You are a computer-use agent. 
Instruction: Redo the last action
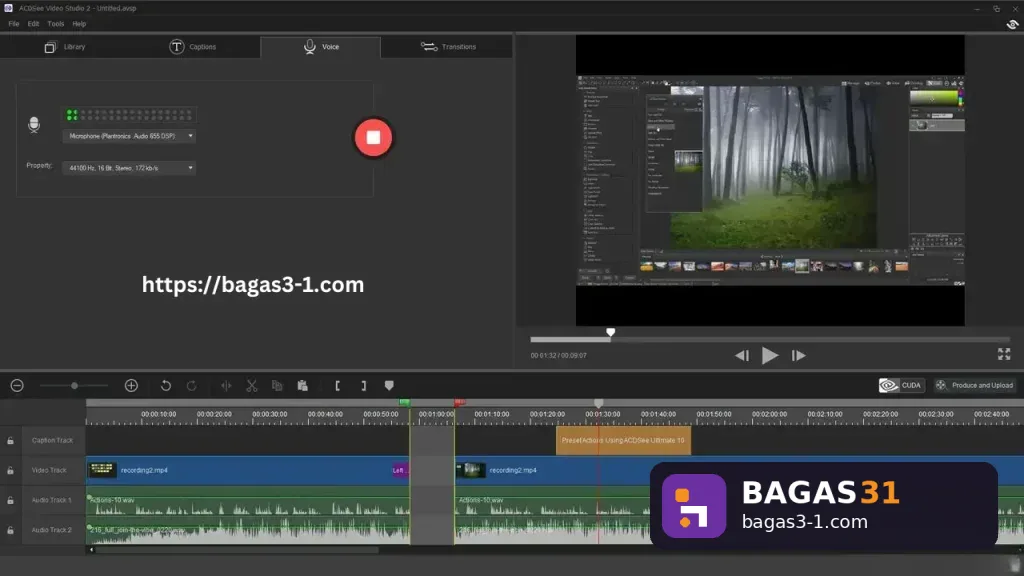coord(191,385)
